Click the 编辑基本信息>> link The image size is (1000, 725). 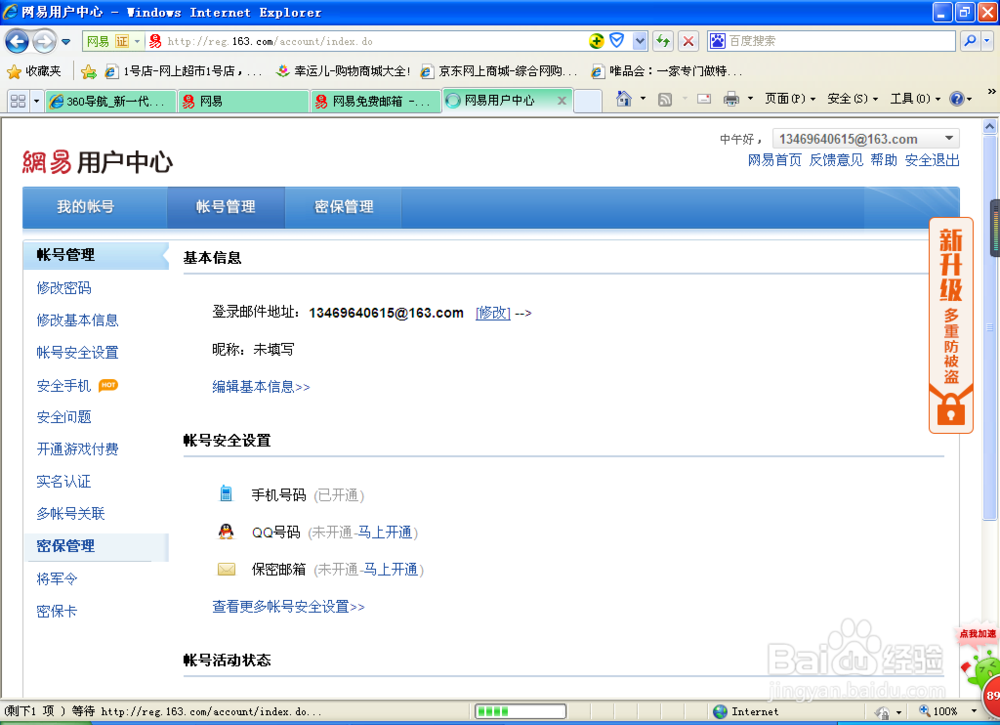click(x=261, y=387)
